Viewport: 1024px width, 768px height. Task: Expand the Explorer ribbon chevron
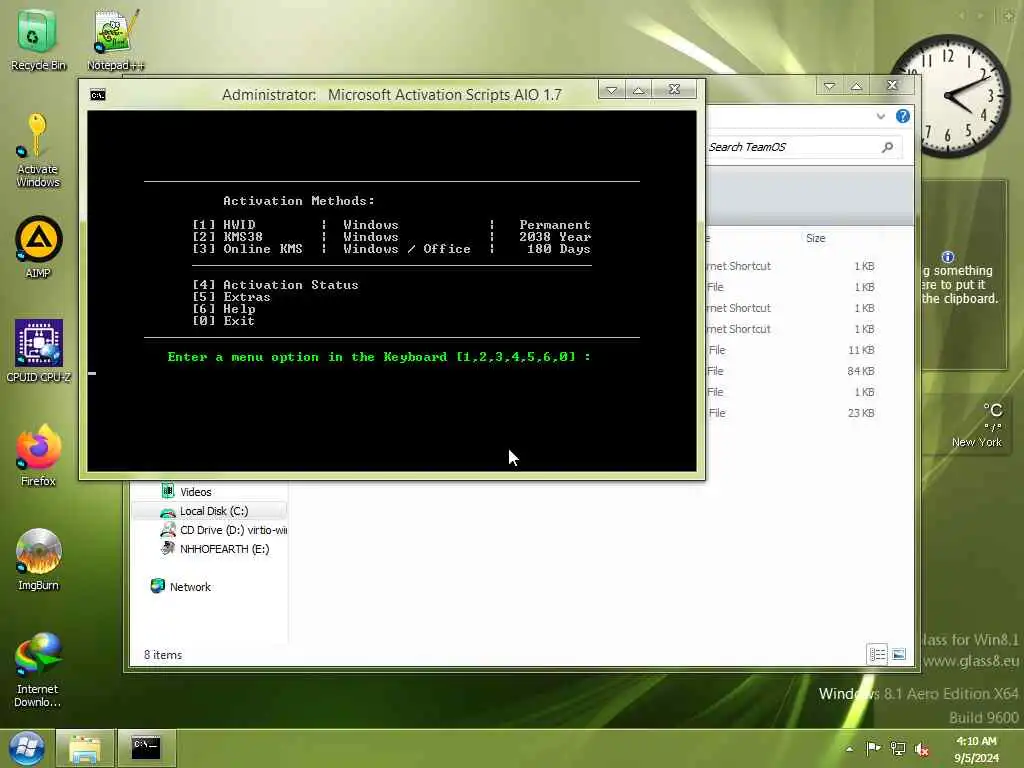880,116
